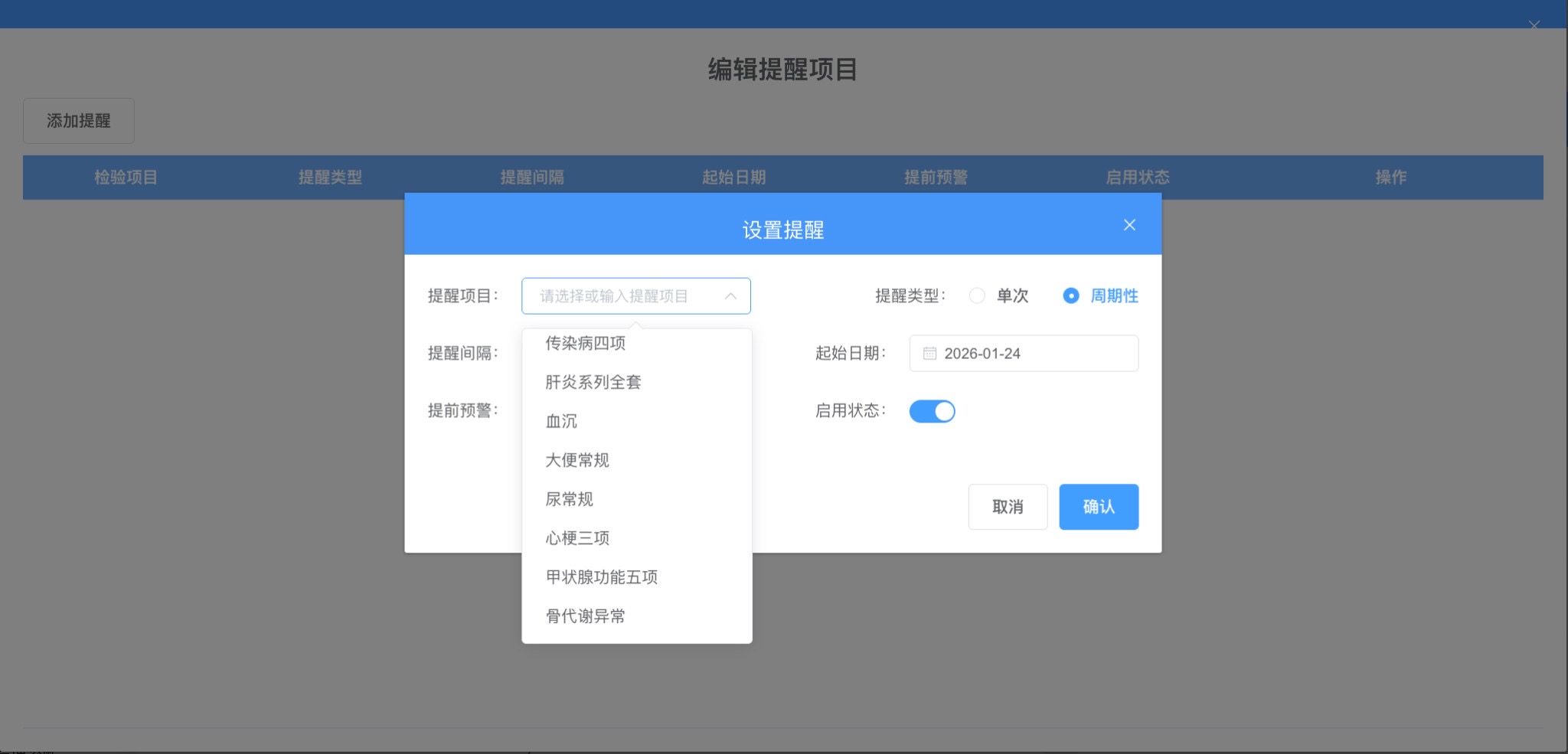
Task: Choose 肝炎系列全套 from the dropdown list
Action: click(593, 383)
